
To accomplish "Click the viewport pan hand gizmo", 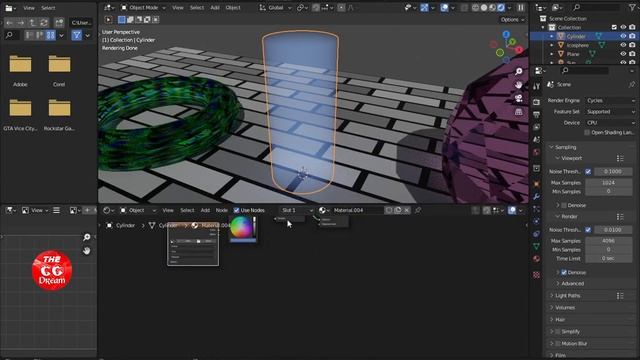I will click(518, 85).
